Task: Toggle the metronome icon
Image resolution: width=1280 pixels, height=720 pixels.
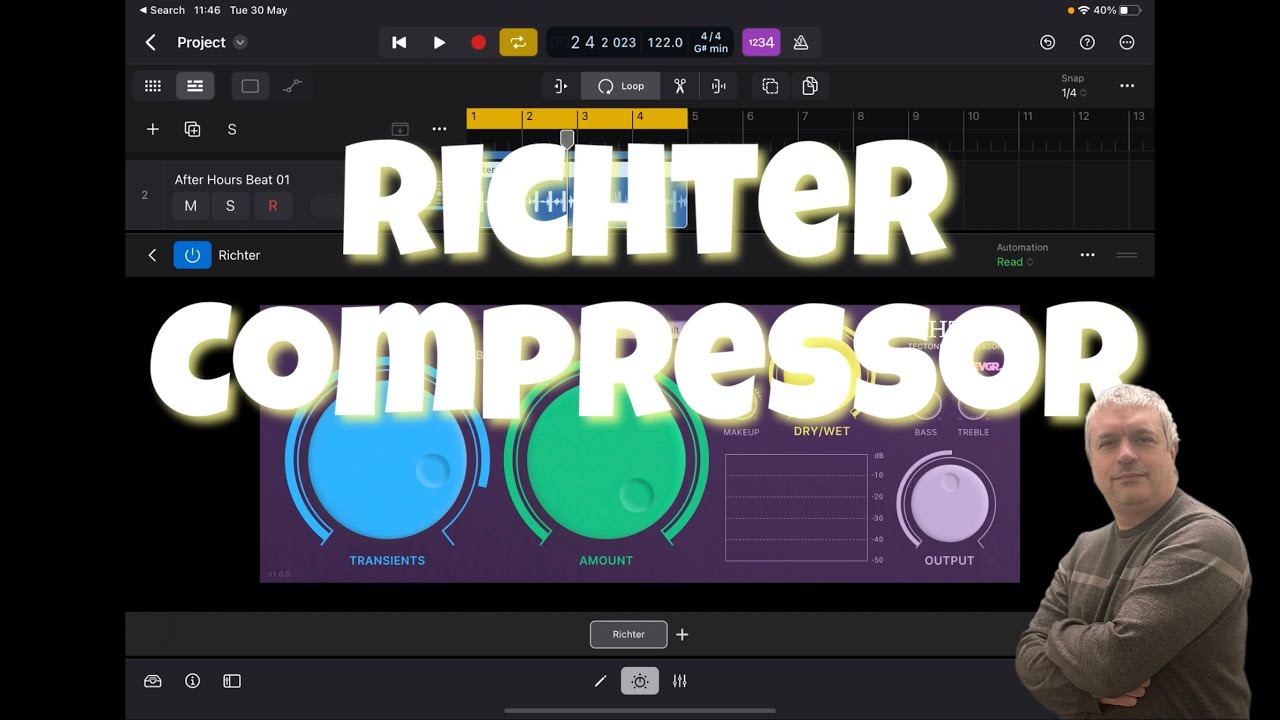Action: [x=801, y=42]
